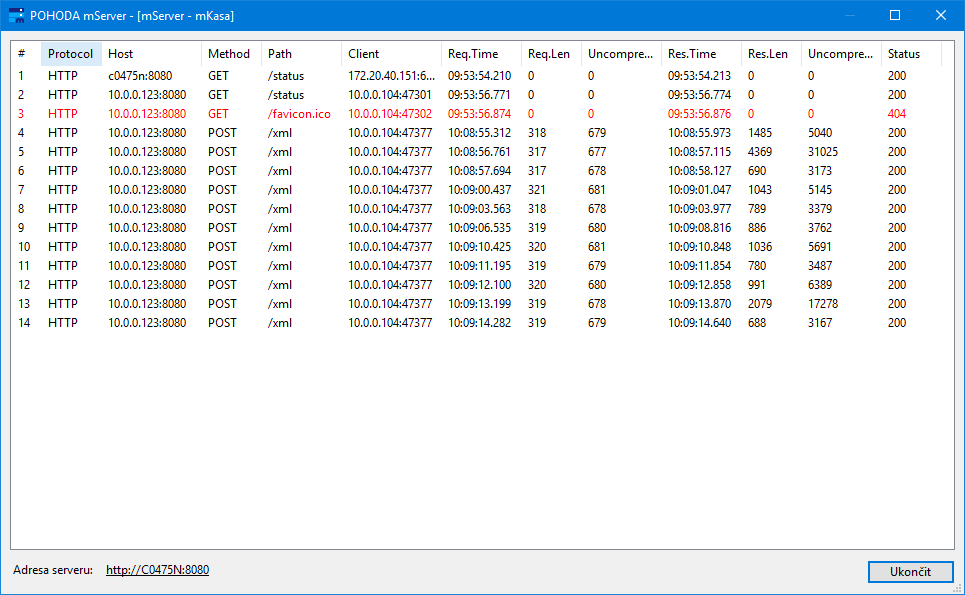Image resolution: width=965 pixels, height=595 pixels.
Task: Maximize the mServer window
Action: [895, 15]
